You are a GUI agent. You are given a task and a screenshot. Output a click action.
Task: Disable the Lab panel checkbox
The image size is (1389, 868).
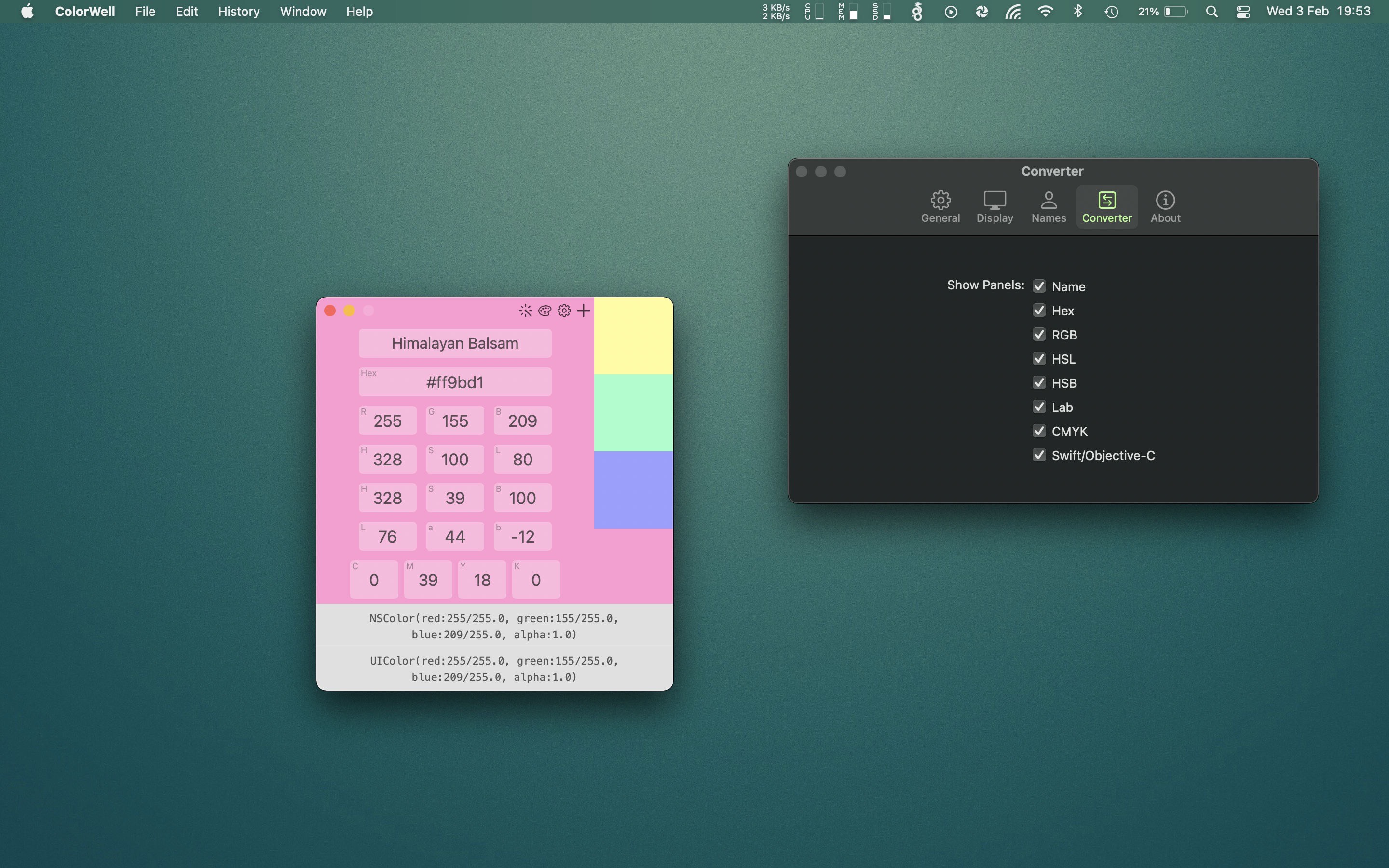tap(1039, 407)
